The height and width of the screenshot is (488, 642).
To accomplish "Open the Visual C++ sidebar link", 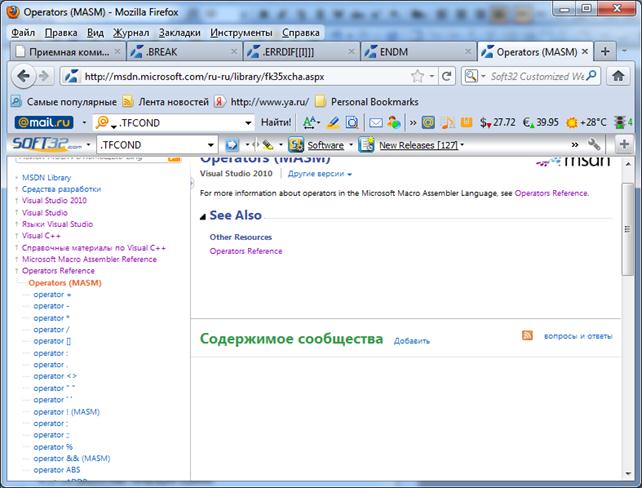I will click(41, 235).
